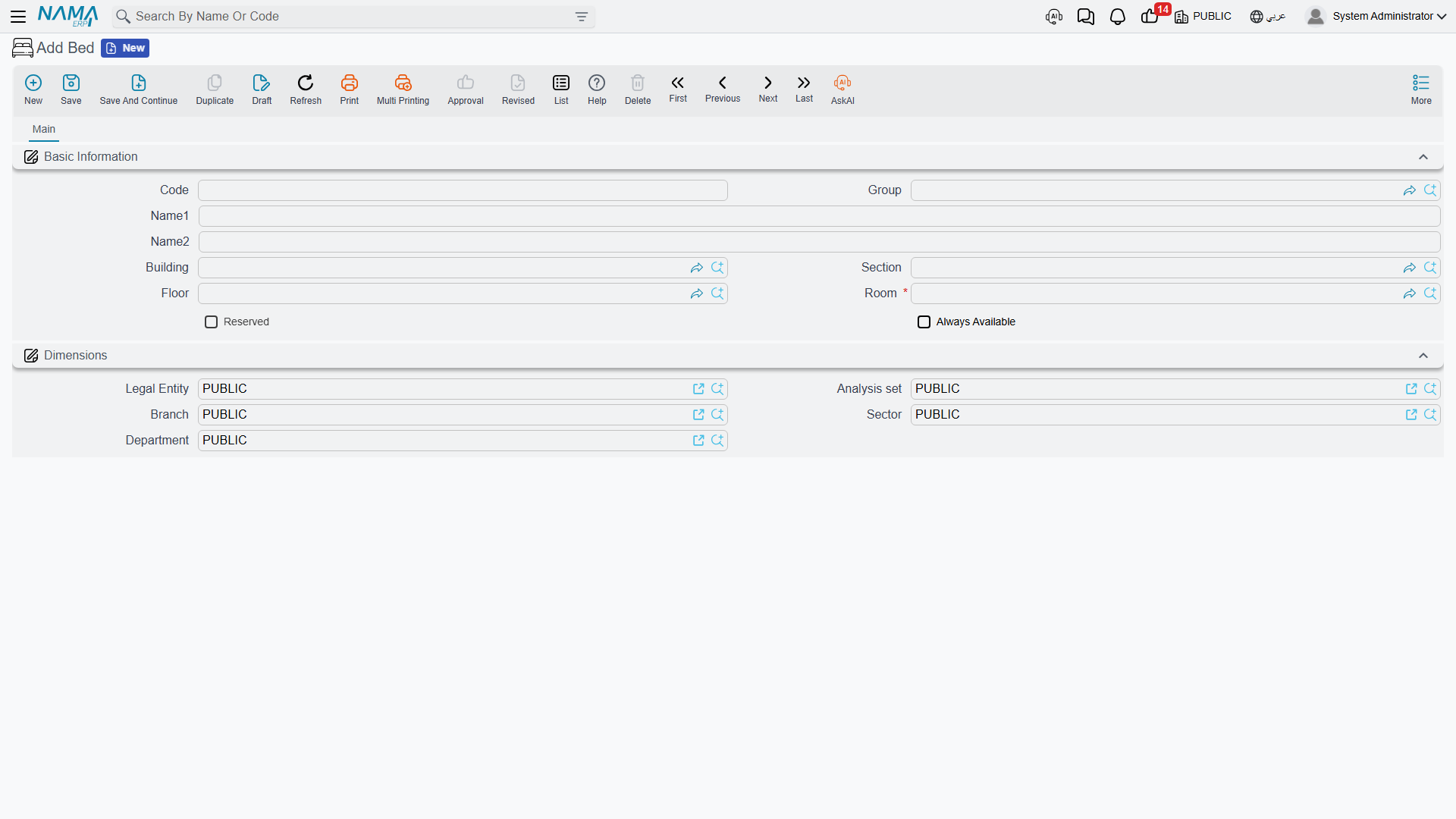This screenshot has height=819, width=1456.
Task: Jump to the Last record
Action: (x=804, y=89)
